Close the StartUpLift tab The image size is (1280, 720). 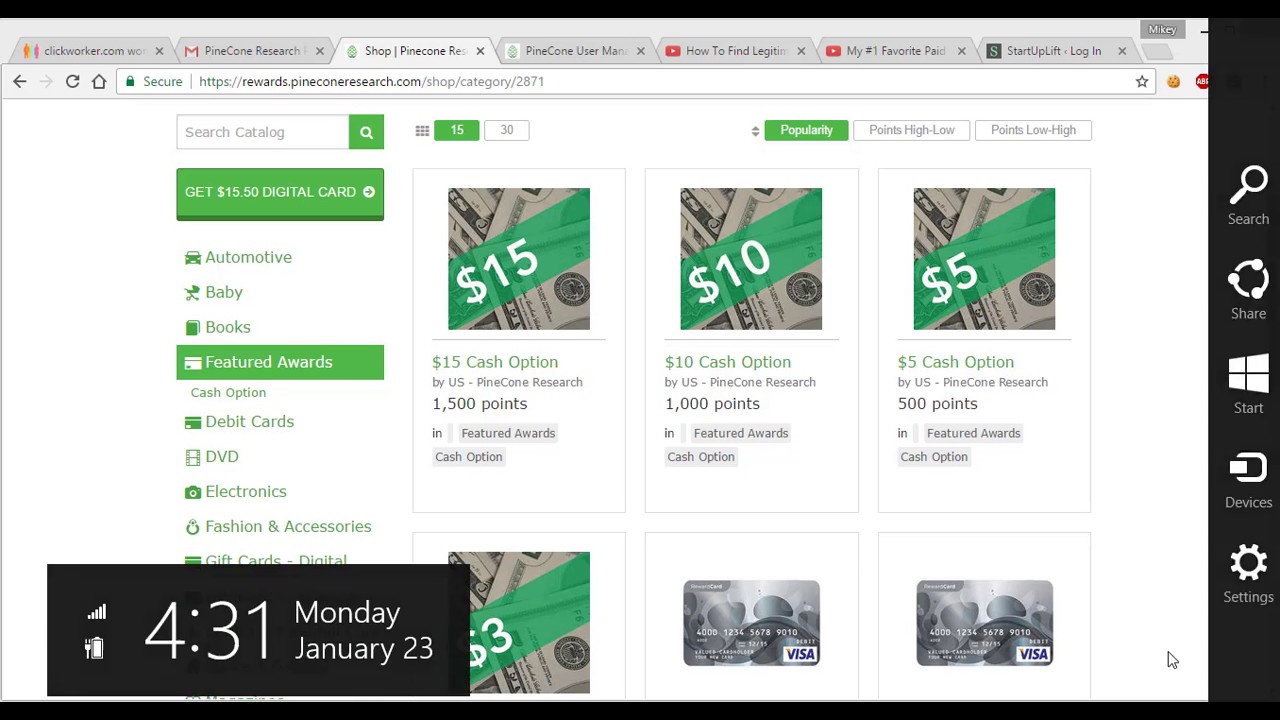pyautogui.click(x=1122, y=51)
